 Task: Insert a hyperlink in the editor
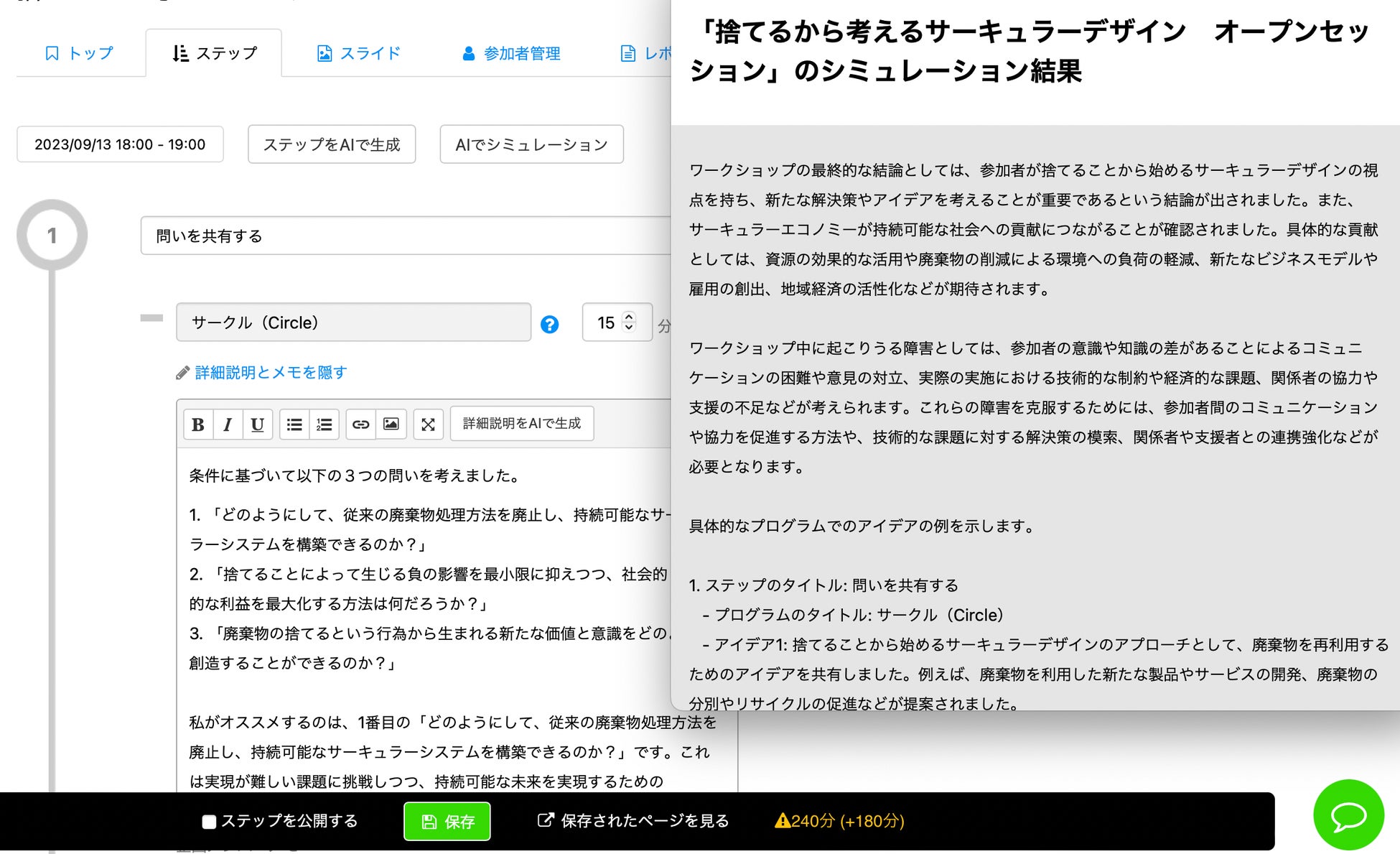[x=360, y=424]
